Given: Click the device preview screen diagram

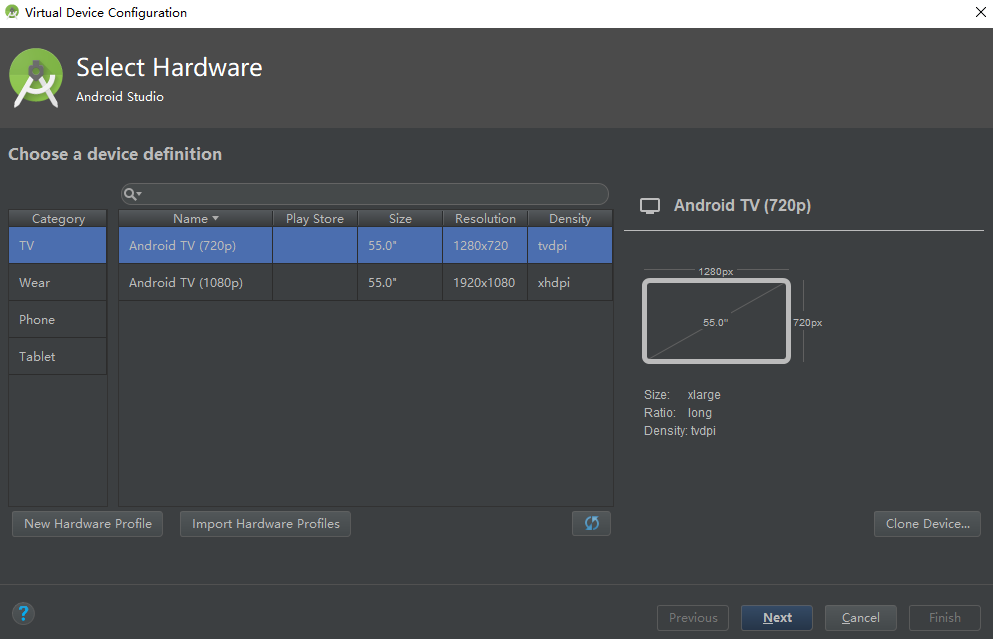Looking at the screenshot, I should coord(716,321).
